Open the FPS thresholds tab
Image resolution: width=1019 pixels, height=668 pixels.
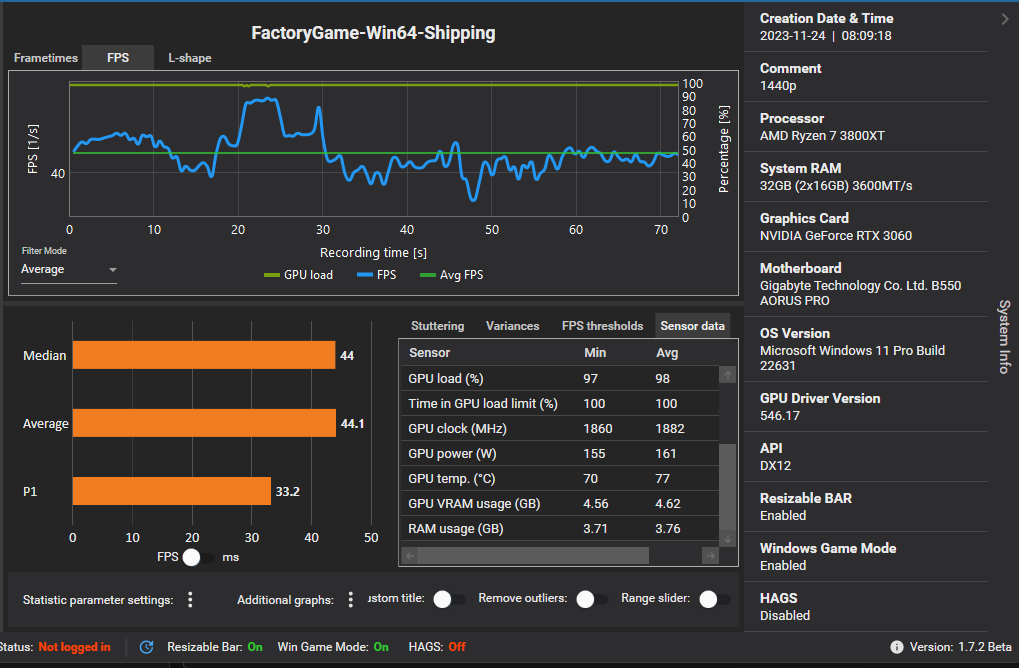602,326
